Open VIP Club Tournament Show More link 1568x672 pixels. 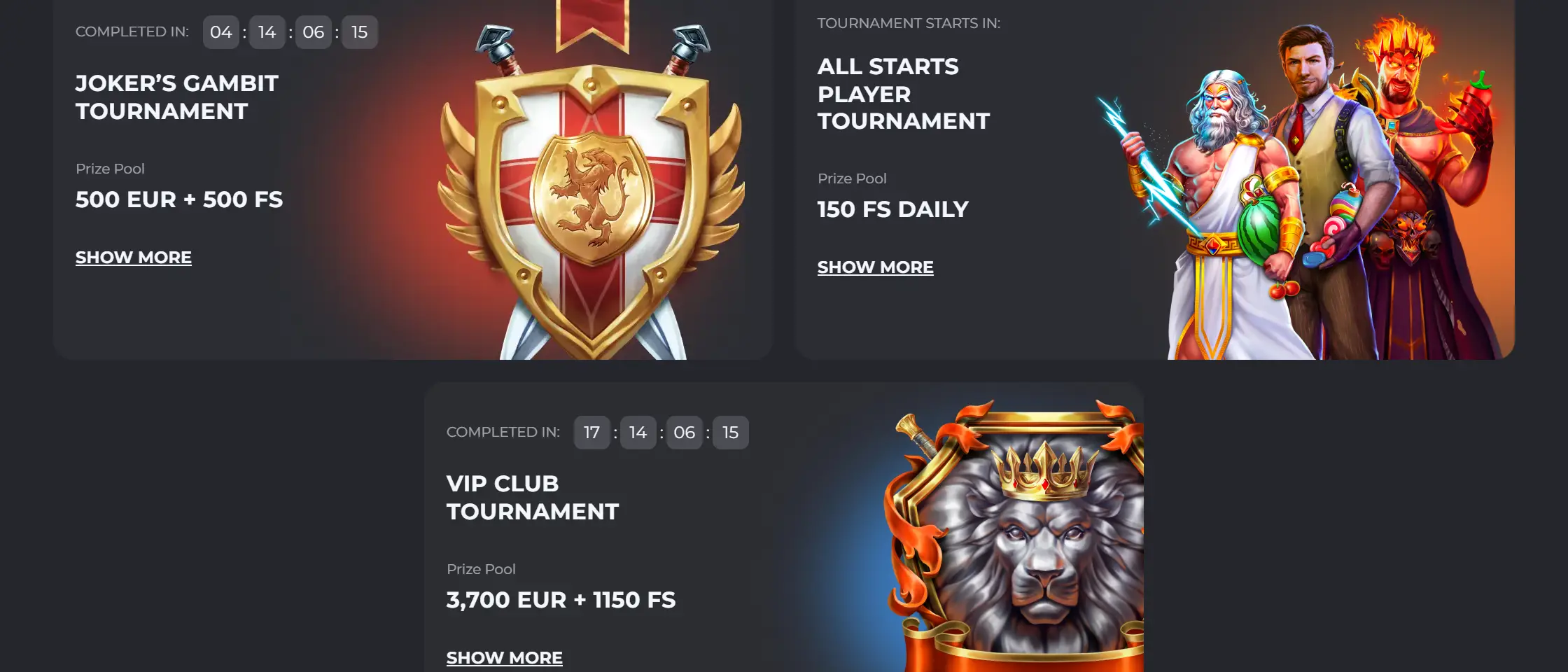point(504,658)
